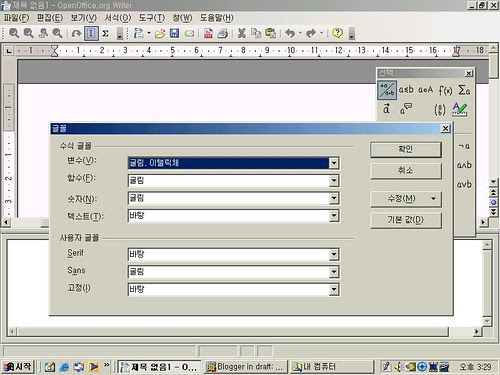Image resolution: width=500 pixels, height=375 pixels.
Task: Click the Sigma catalog icon in toolbar
Action: pyautogui.click(x=106, y=33)
